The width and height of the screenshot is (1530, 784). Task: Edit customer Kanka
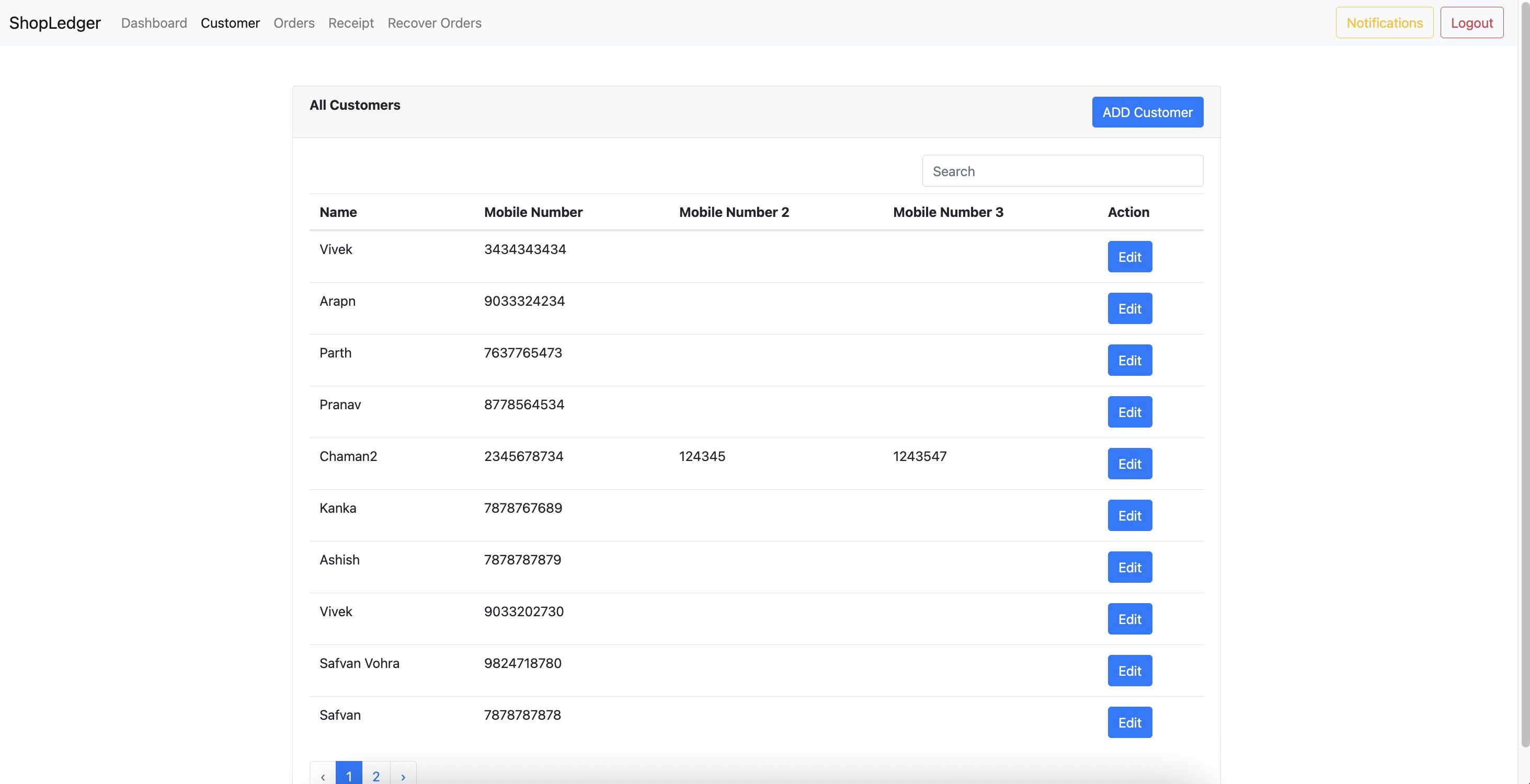(1129, 515)
